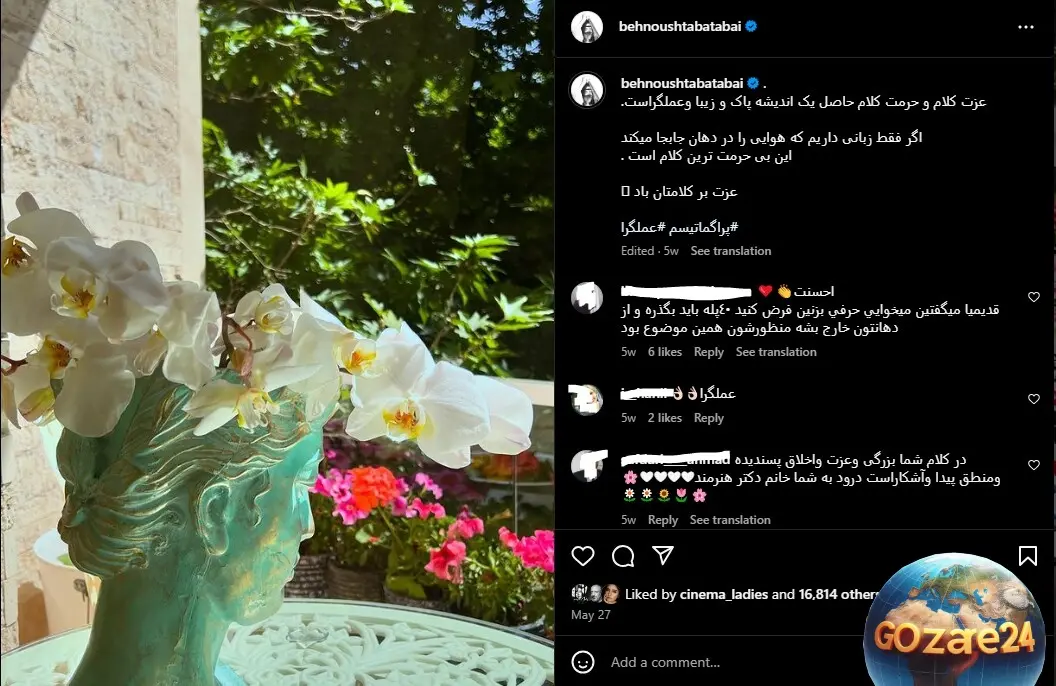Reply to the second comment
This screenshot has height=686, width=1056.
tap(708, 417)
